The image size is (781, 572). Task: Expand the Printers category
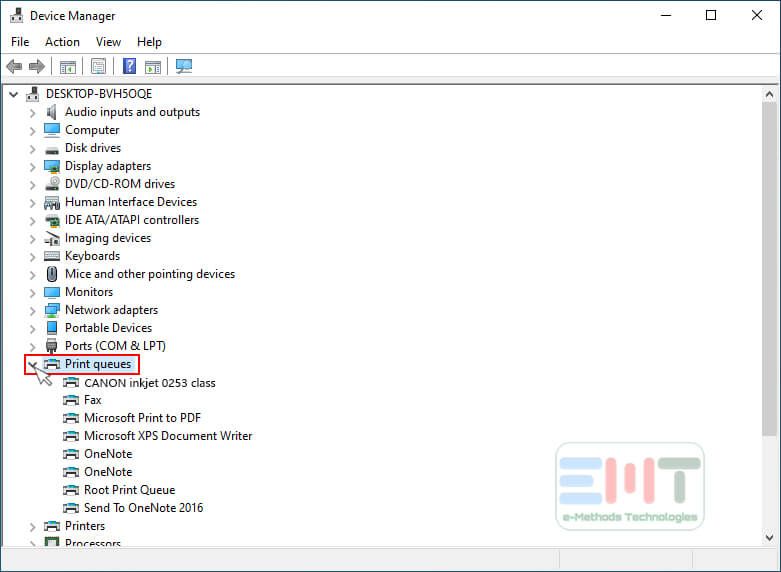32,526
